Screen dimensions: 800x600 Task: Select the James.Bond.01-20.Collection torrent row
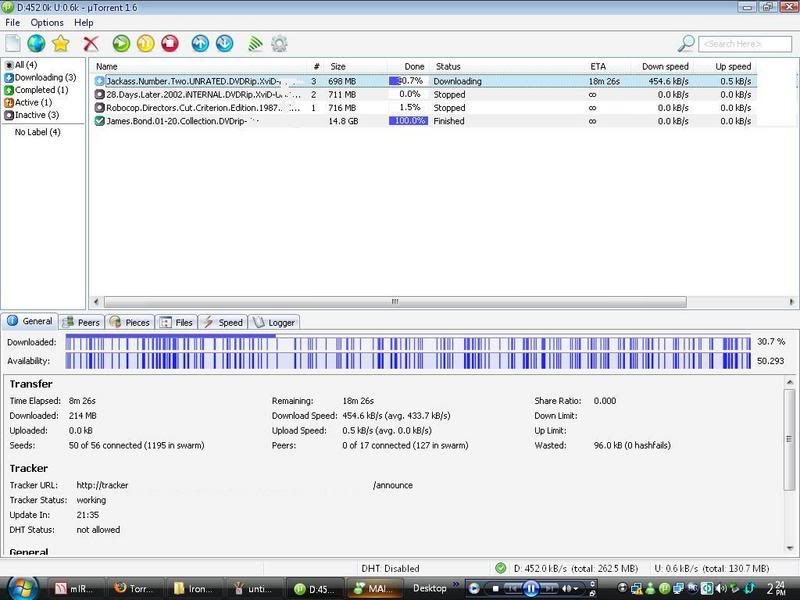point(424,121)
